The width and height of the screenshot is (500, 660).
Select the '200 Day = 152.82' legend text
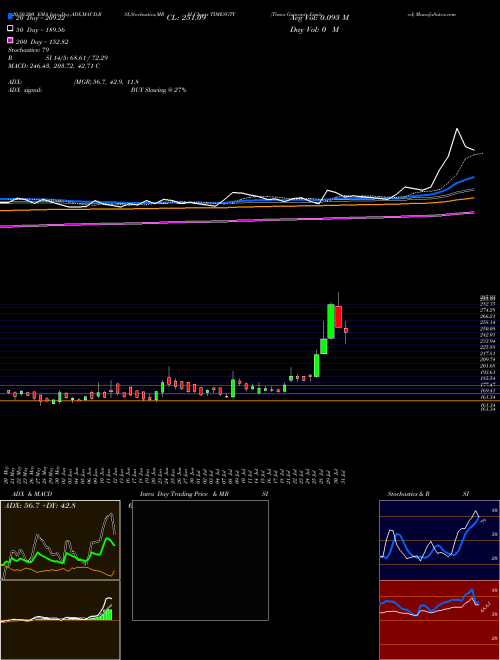click(x=43, y=42)
